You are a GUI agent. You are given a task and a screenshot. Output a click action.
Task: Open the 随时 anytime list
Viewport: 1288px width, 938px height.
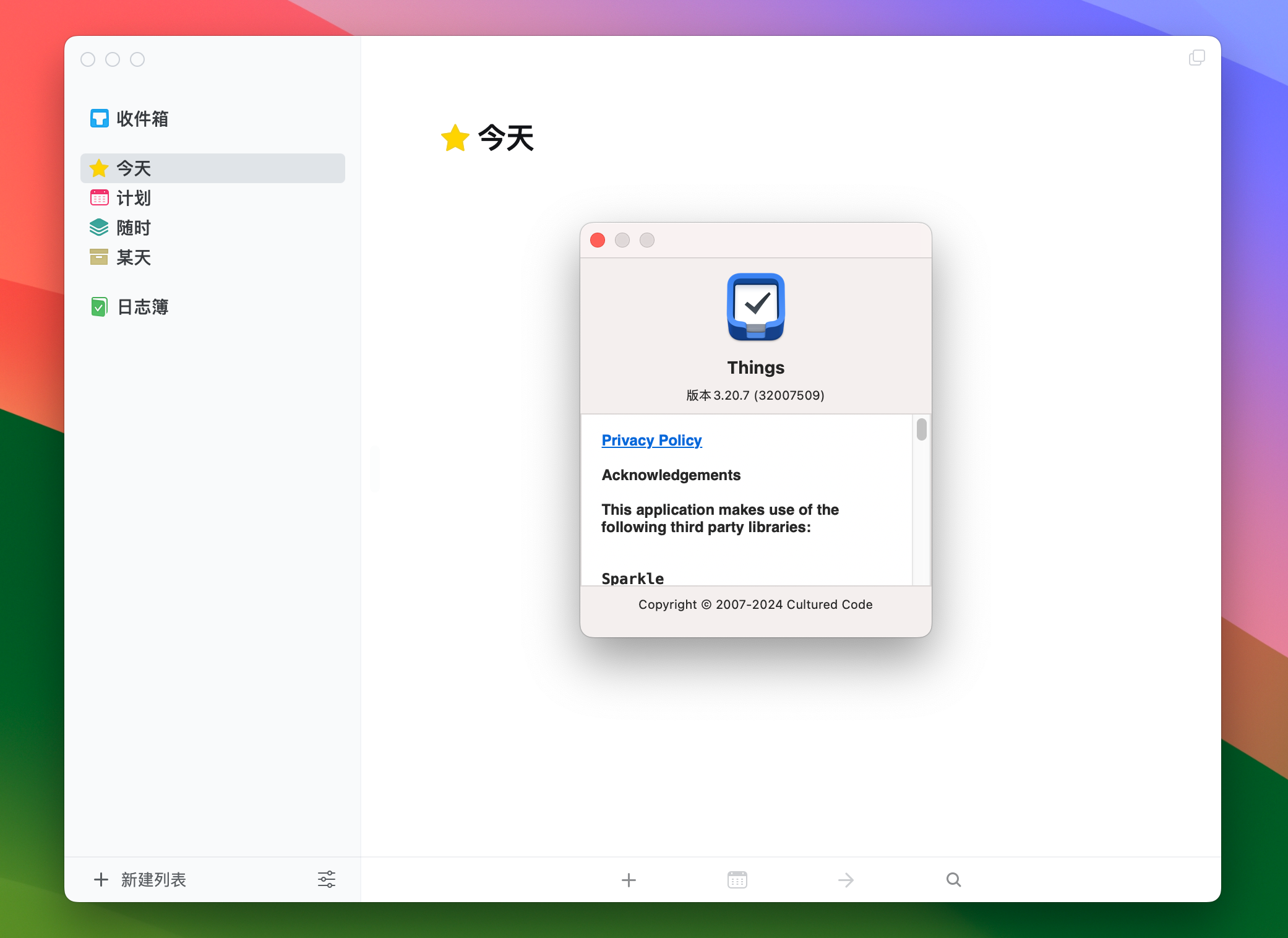point(212,228)
